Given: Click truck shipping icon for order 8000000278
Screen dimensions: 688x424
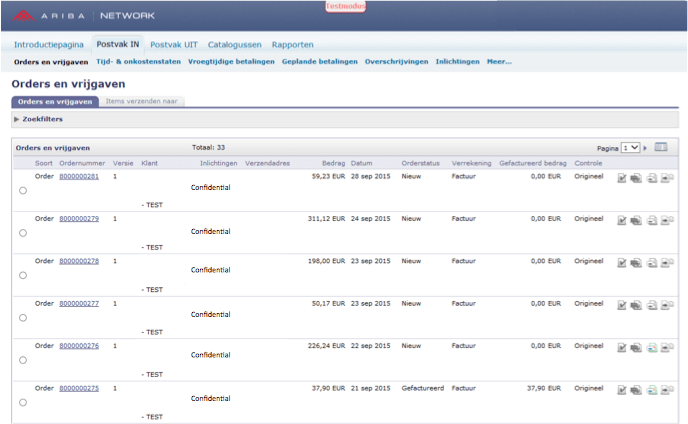Looking at the screenshot, I should [636, 262].
